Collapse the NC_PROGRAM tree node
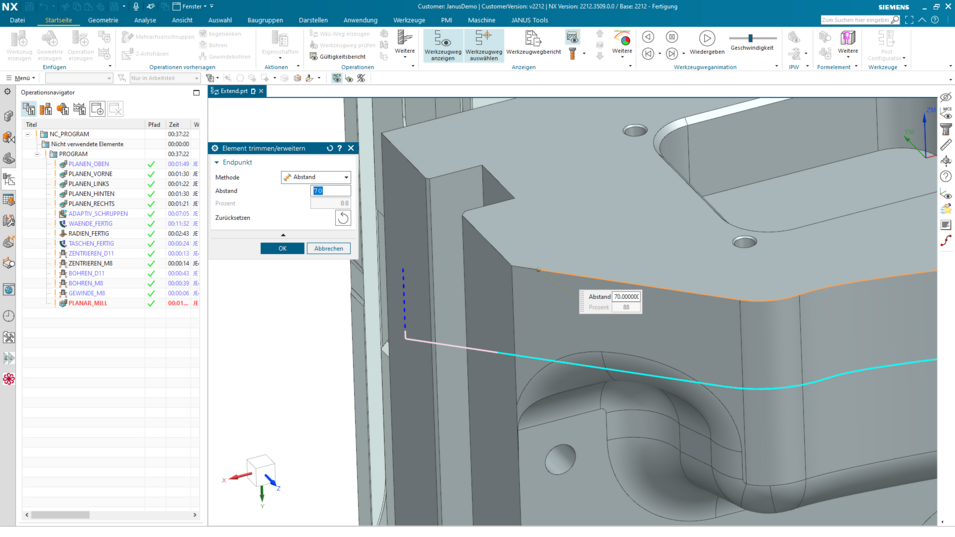The width and height of the screenshot is (955, 537). pyautogui.click(x=28, y=134)
